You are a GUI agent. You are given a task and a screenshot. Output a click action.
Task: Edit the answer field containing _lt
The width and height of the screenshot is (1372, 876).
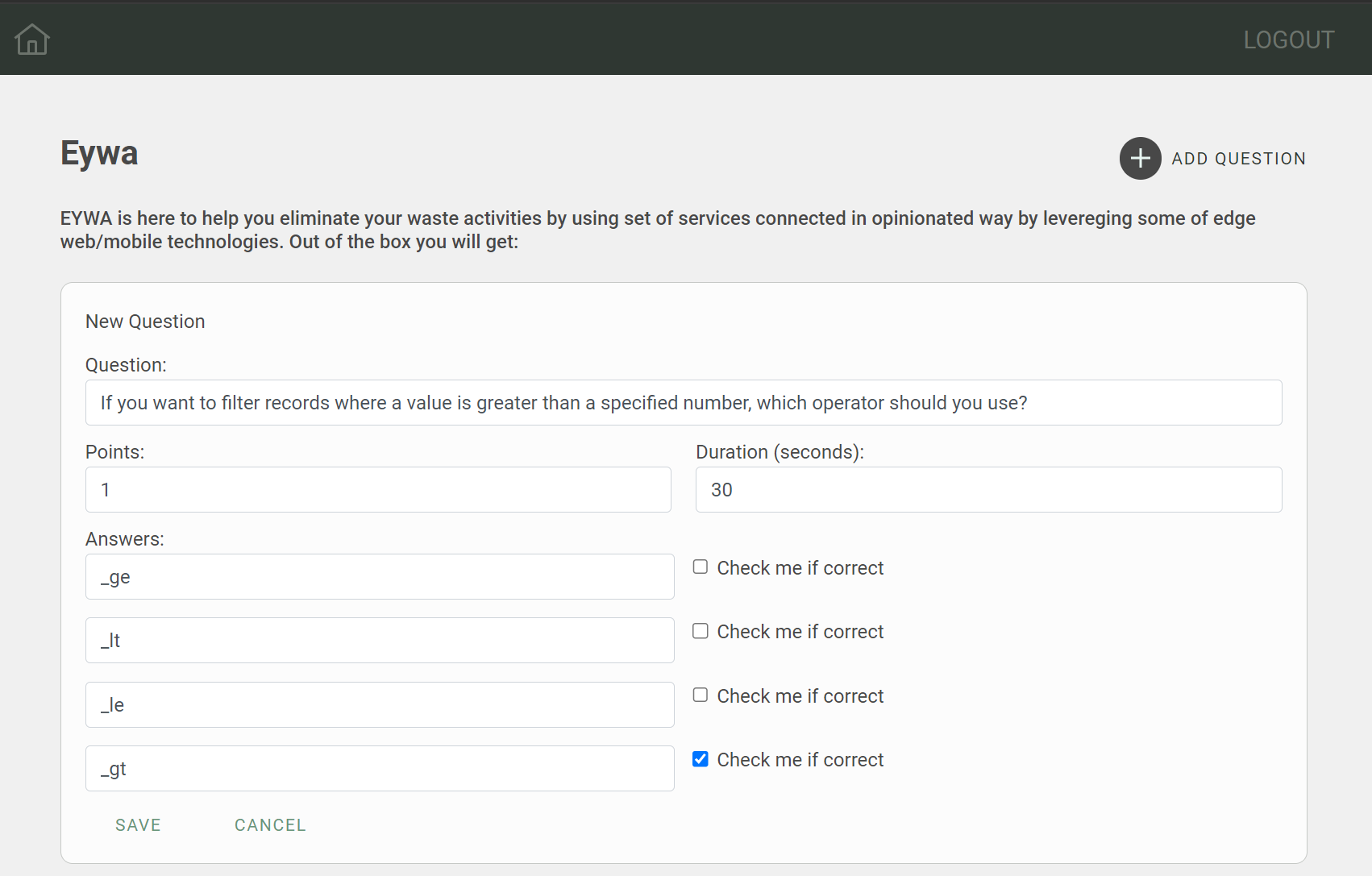[380, 641]
